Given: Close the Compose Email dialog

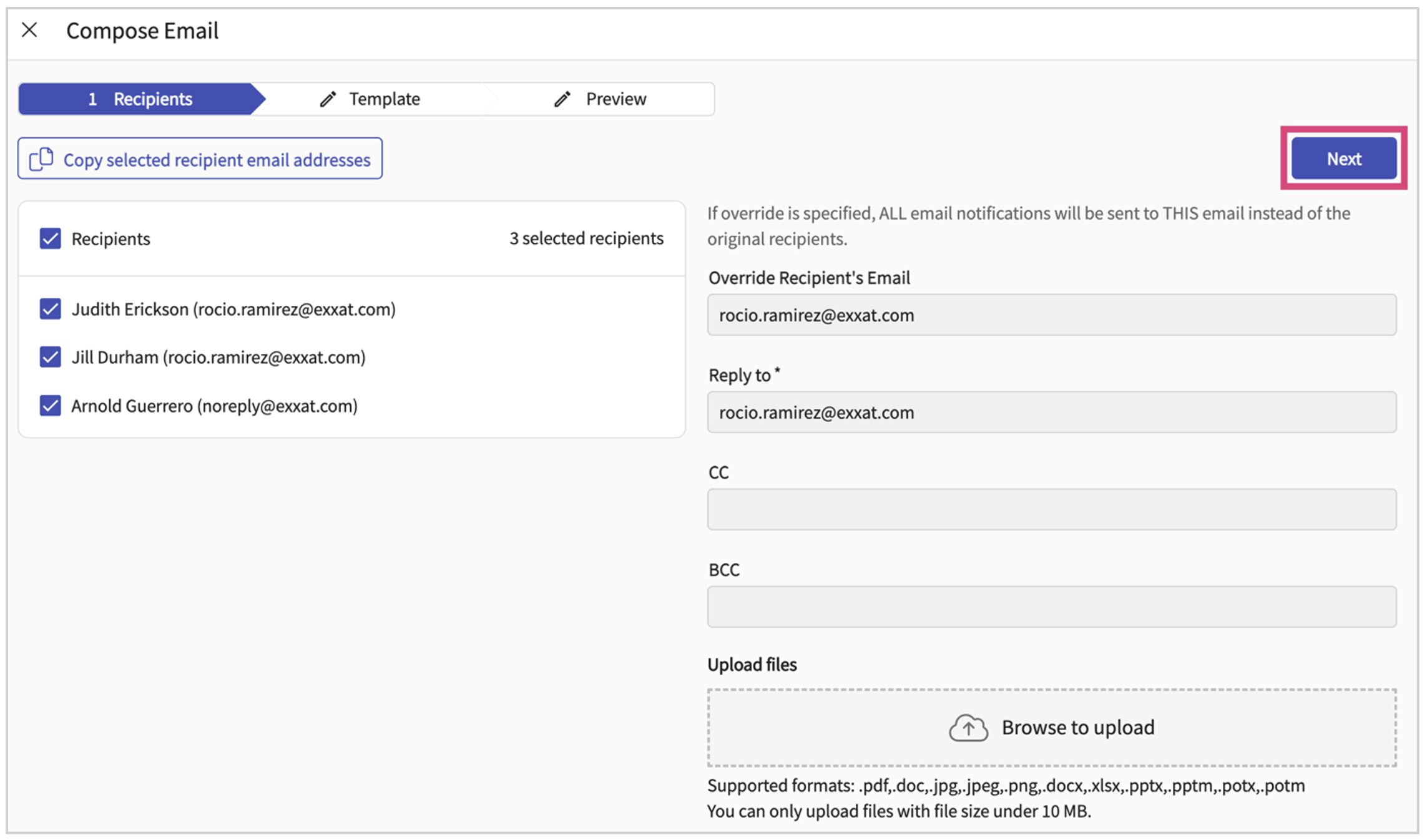Looking at the screenshot, I should point(29,30).
